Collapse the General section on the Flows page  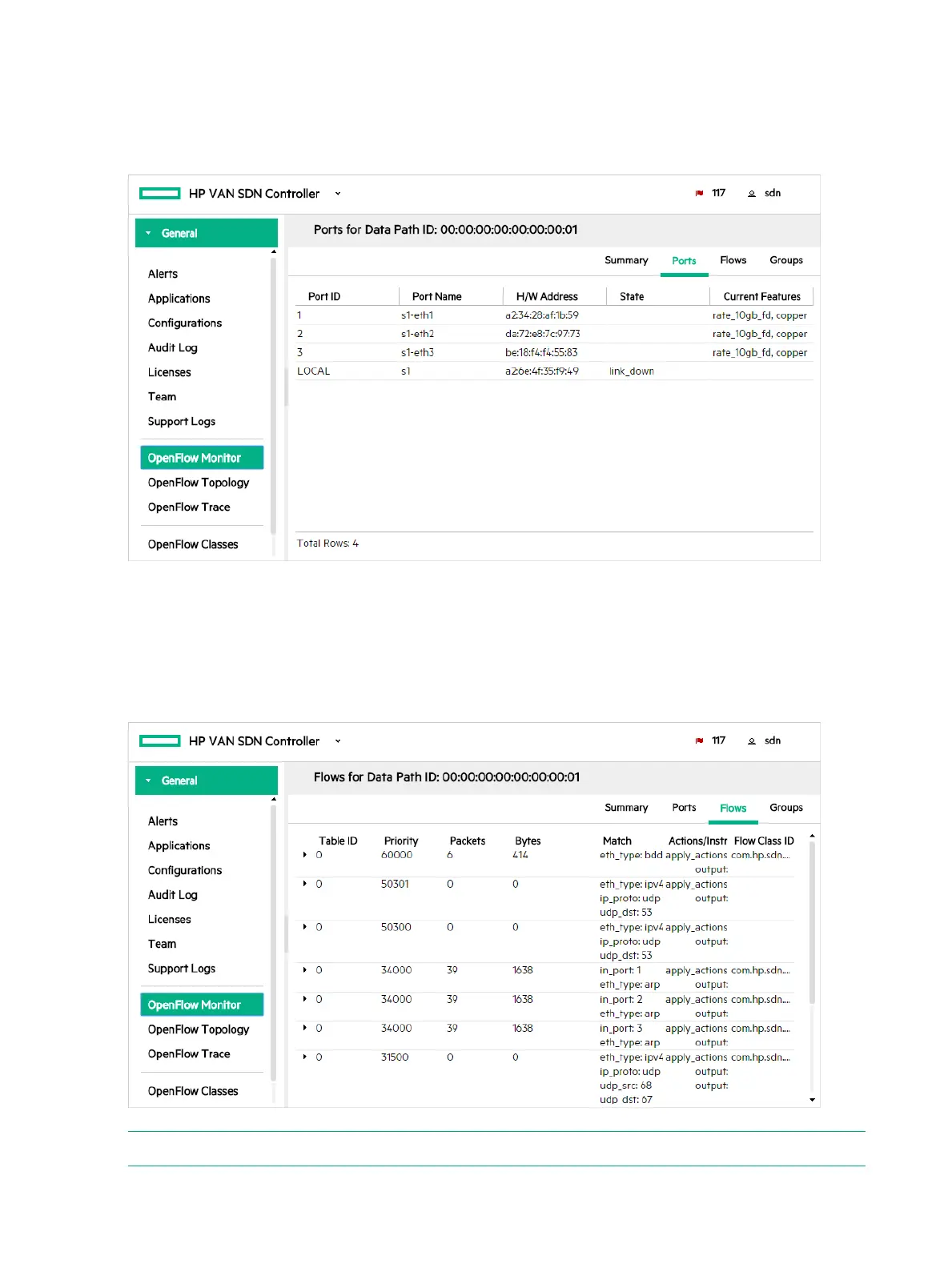pyautogui.click(x=207, y=780)
